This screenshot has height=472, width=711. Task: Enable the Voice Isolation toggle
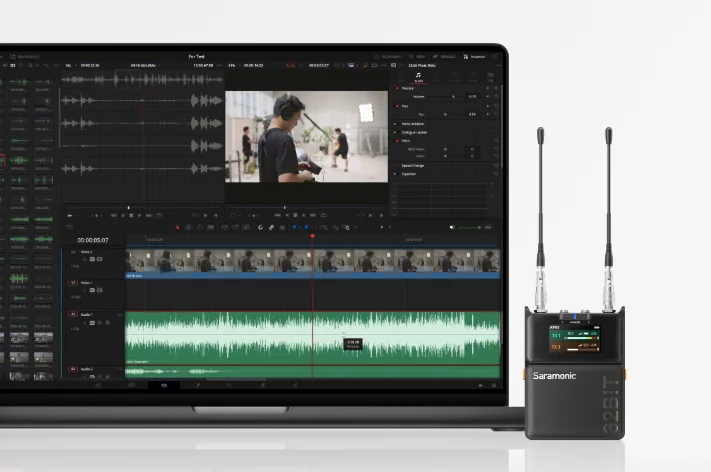[397, 124]
